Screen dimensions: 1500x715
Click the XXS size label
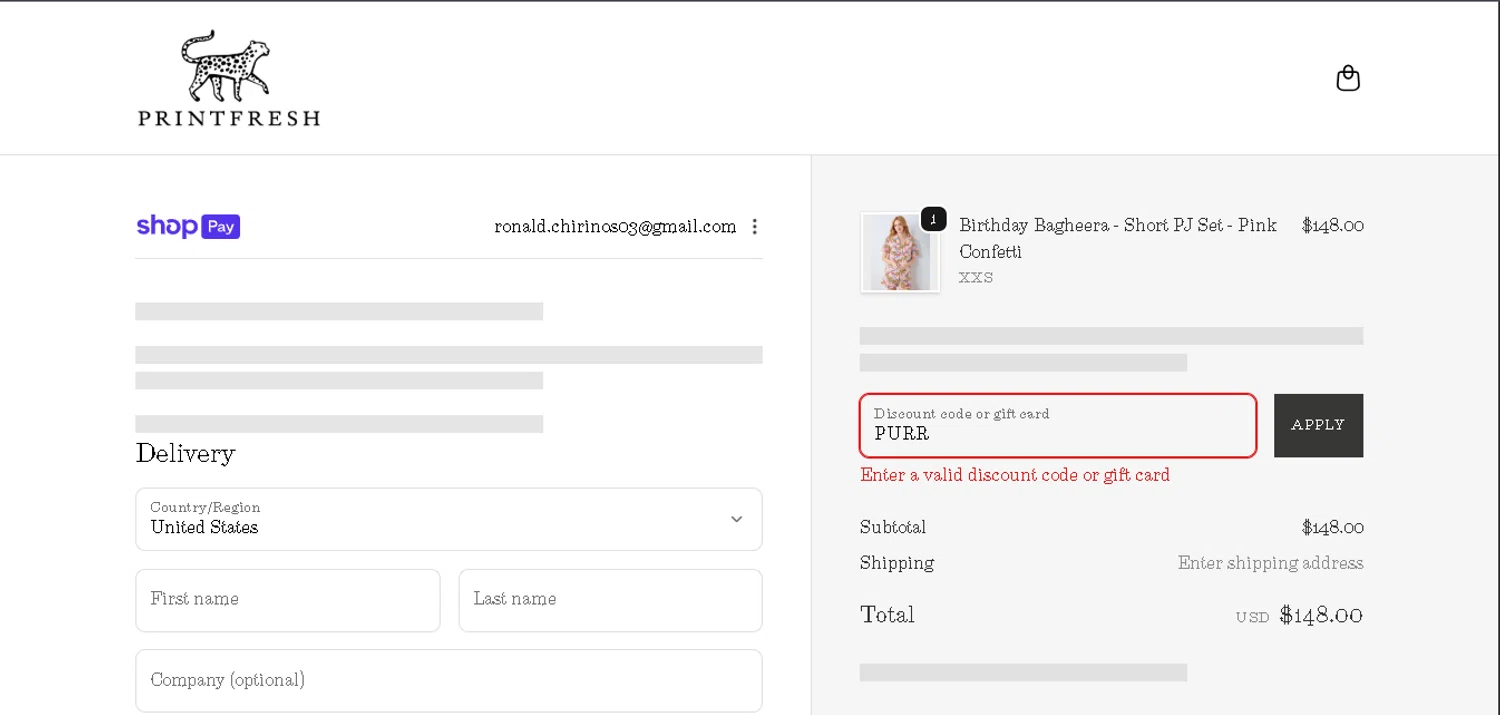point(976,278)
